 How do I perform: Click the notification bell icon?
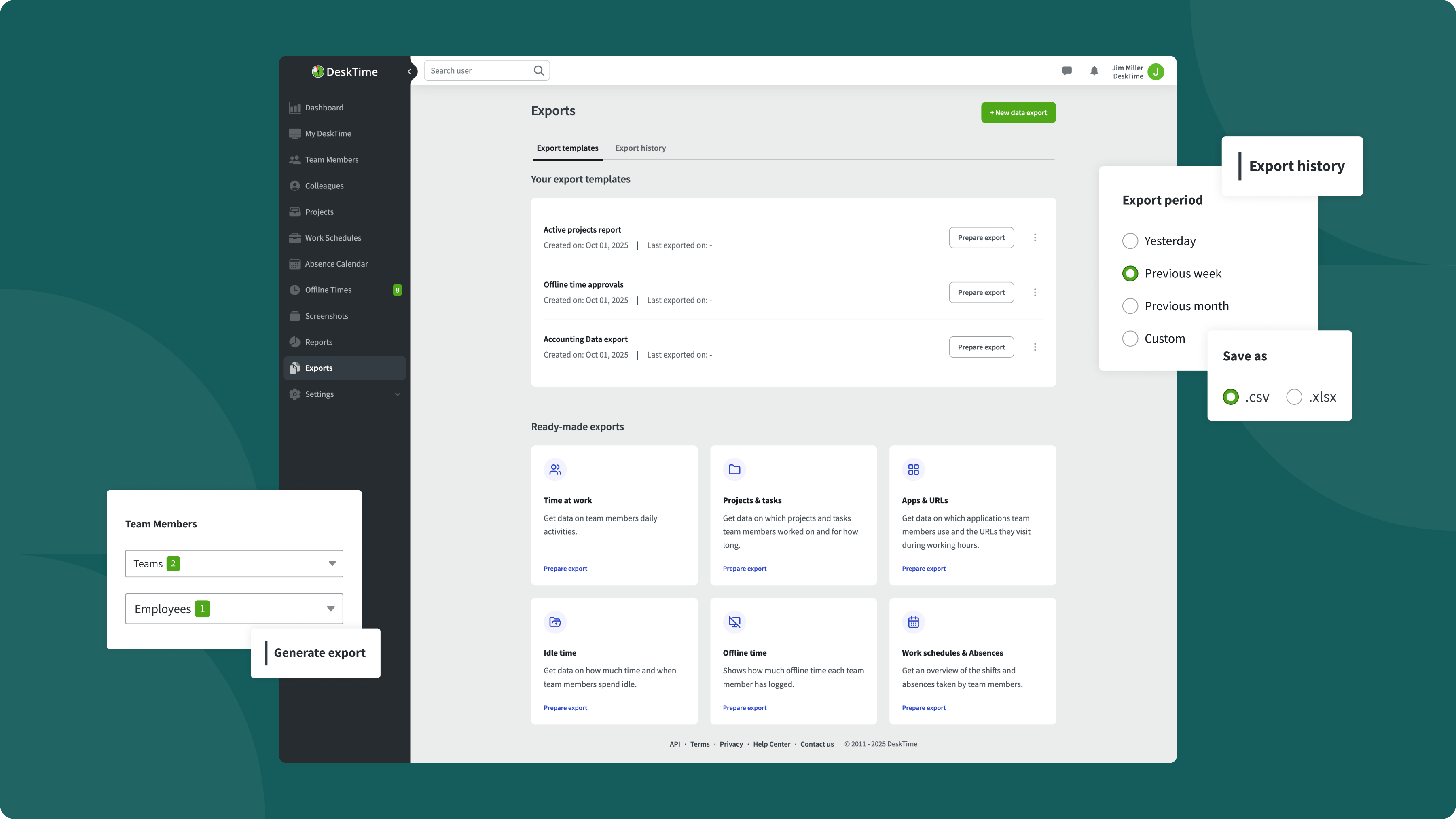click(x=1094, y=71)
